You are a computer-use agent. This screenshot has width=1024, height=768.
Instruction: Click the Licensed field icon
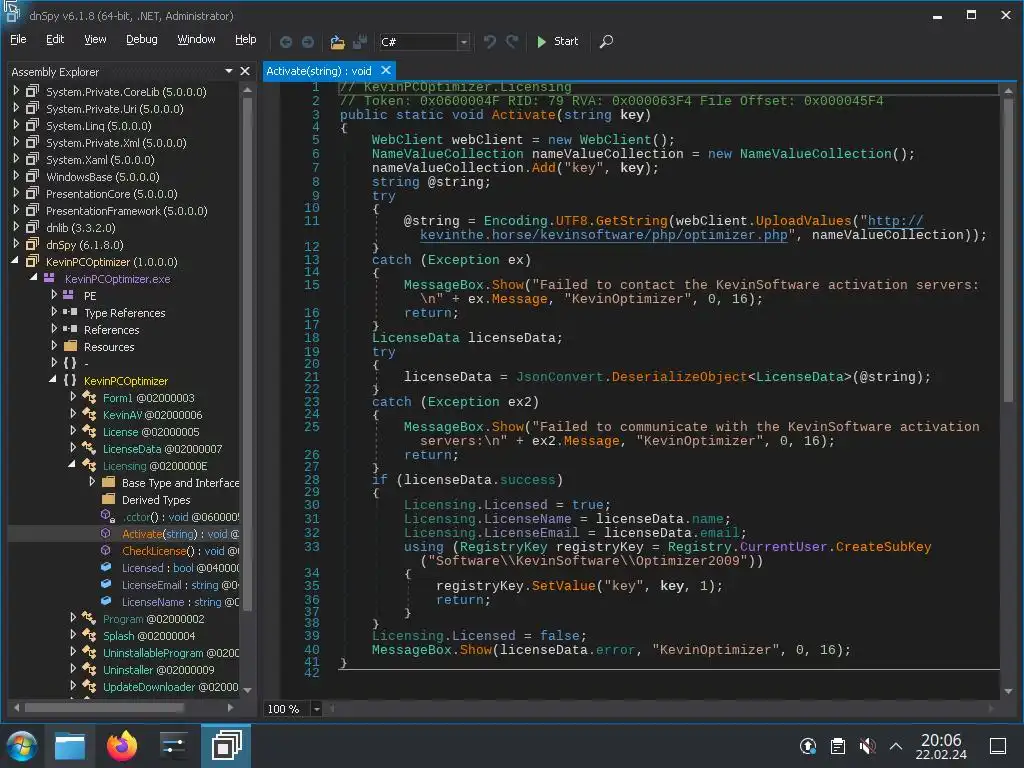[106, 568]
